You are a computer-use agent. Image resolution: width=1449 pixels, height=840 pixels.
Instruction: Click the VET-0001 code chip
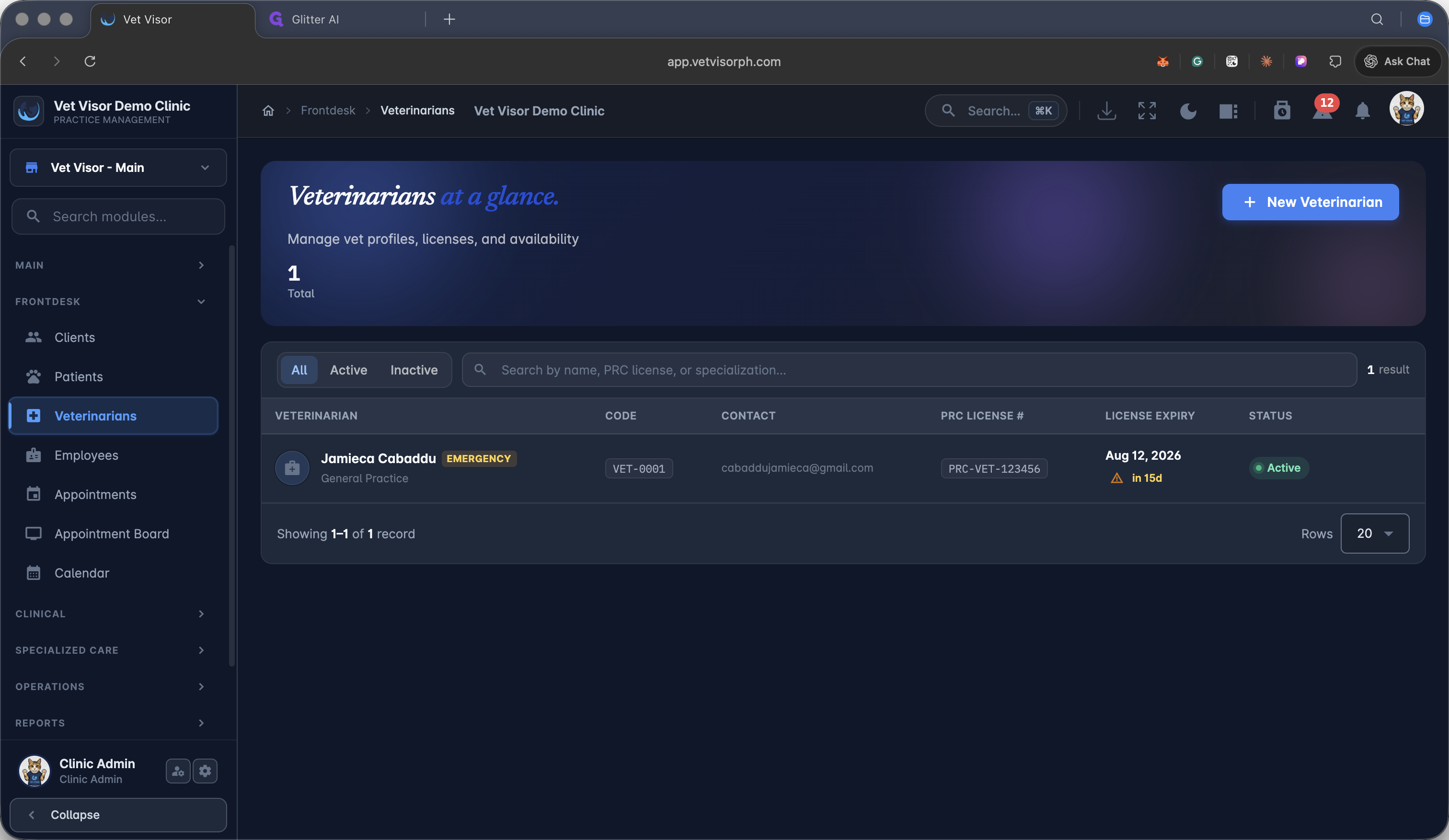click(638, 468)
